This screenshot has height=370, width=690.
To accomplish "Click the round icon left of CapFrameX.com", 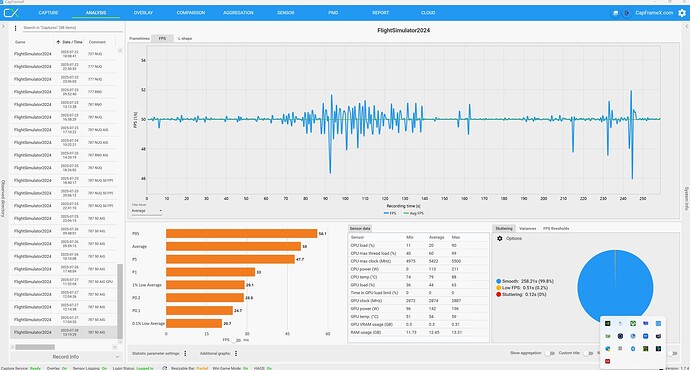I will pyautogui.click(x=627, y=13).
